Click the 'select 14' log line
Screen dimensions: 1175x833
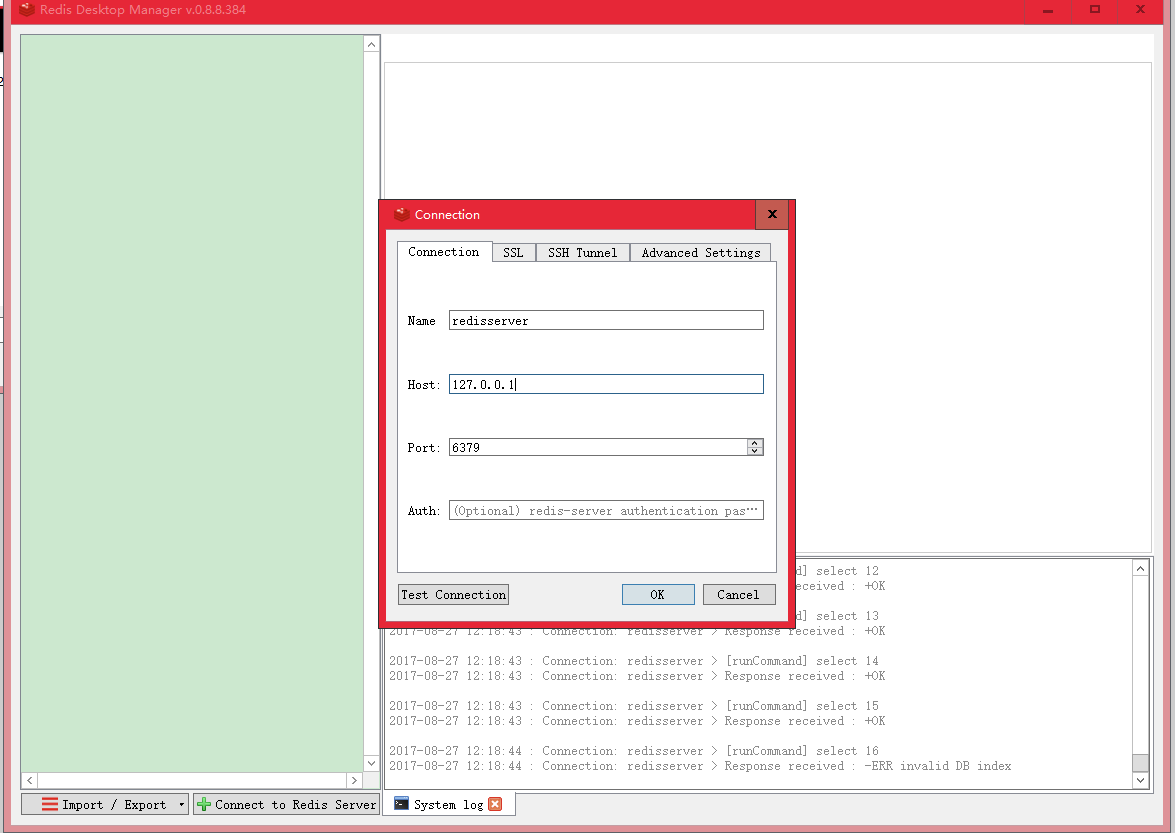click(x=634, y=661)
